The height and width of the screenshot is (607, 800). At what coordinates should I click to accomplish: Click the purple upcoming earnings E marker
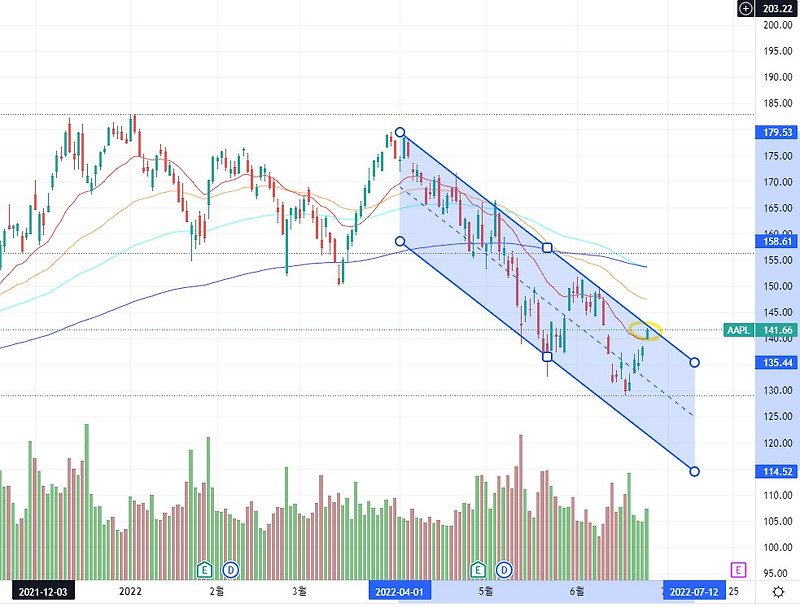click(x=738, y=569)
